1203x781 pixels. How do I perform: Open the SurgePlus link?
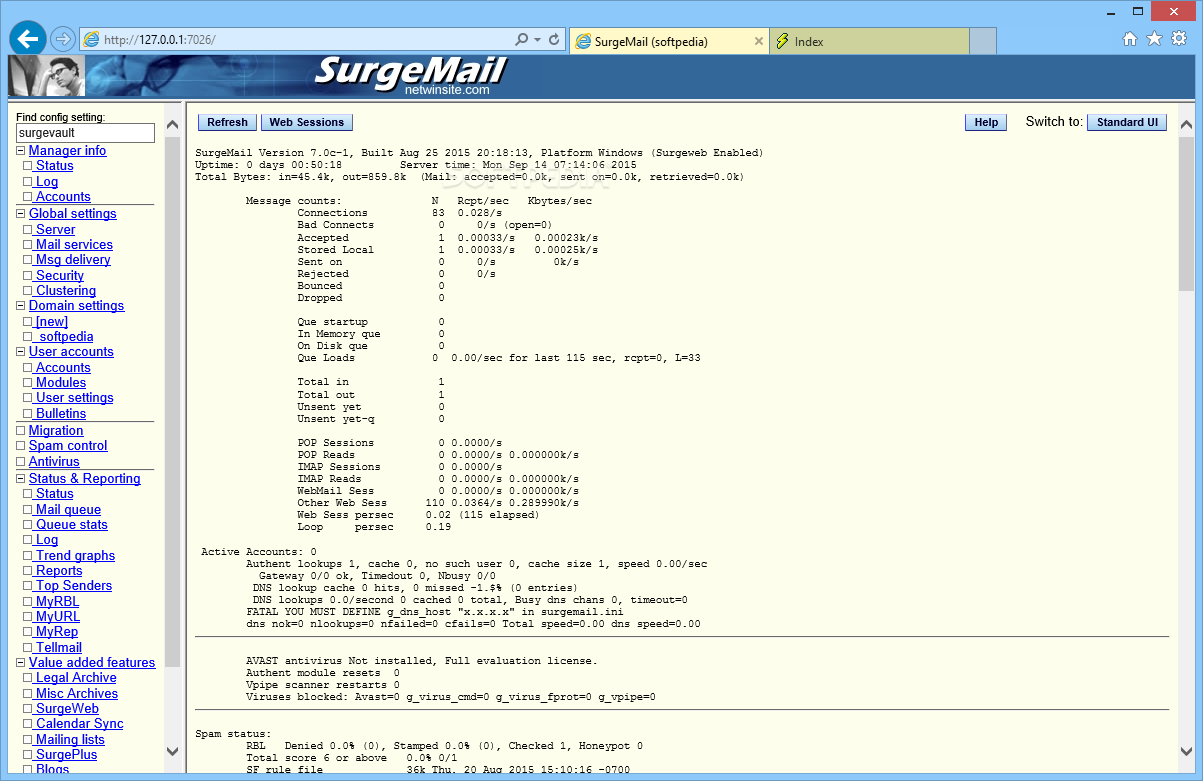click(x=66, y=755)
